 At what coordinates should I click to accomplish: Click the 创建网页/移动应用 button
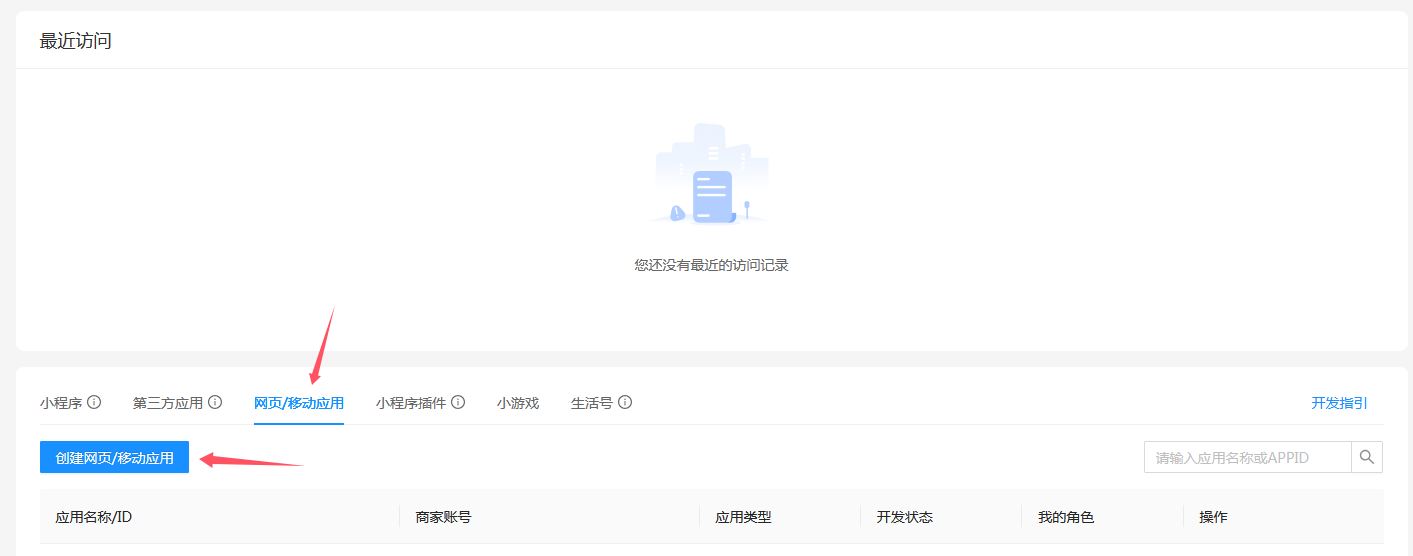[114, 458]
